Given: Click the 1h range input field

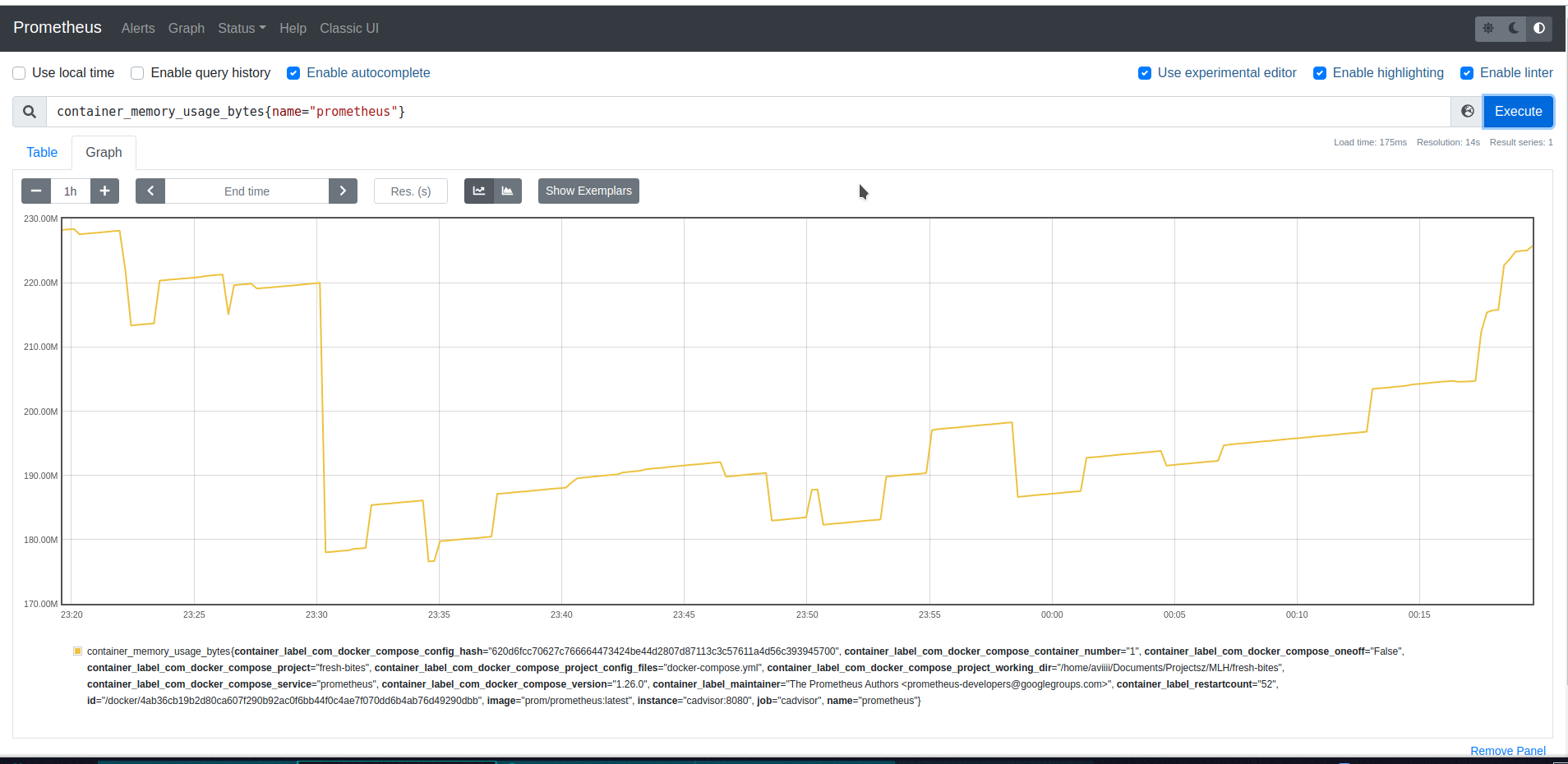Looking at the screenshot, I should (x=71, y=191).
